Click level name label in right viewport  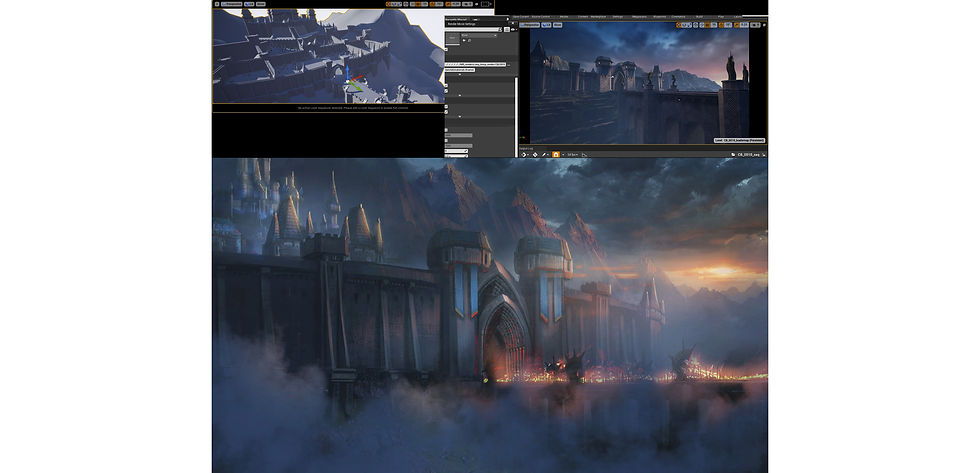click(x=739, y=141)
